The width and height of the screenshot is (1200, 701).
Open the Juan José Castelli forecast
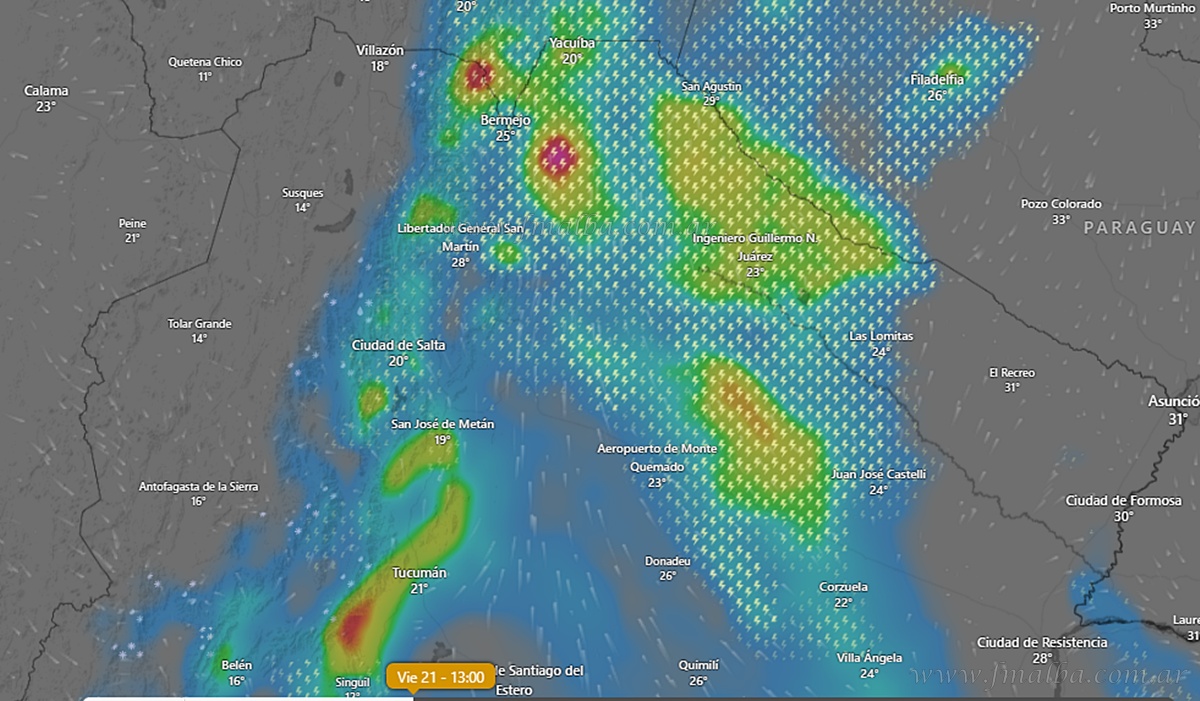879,474
